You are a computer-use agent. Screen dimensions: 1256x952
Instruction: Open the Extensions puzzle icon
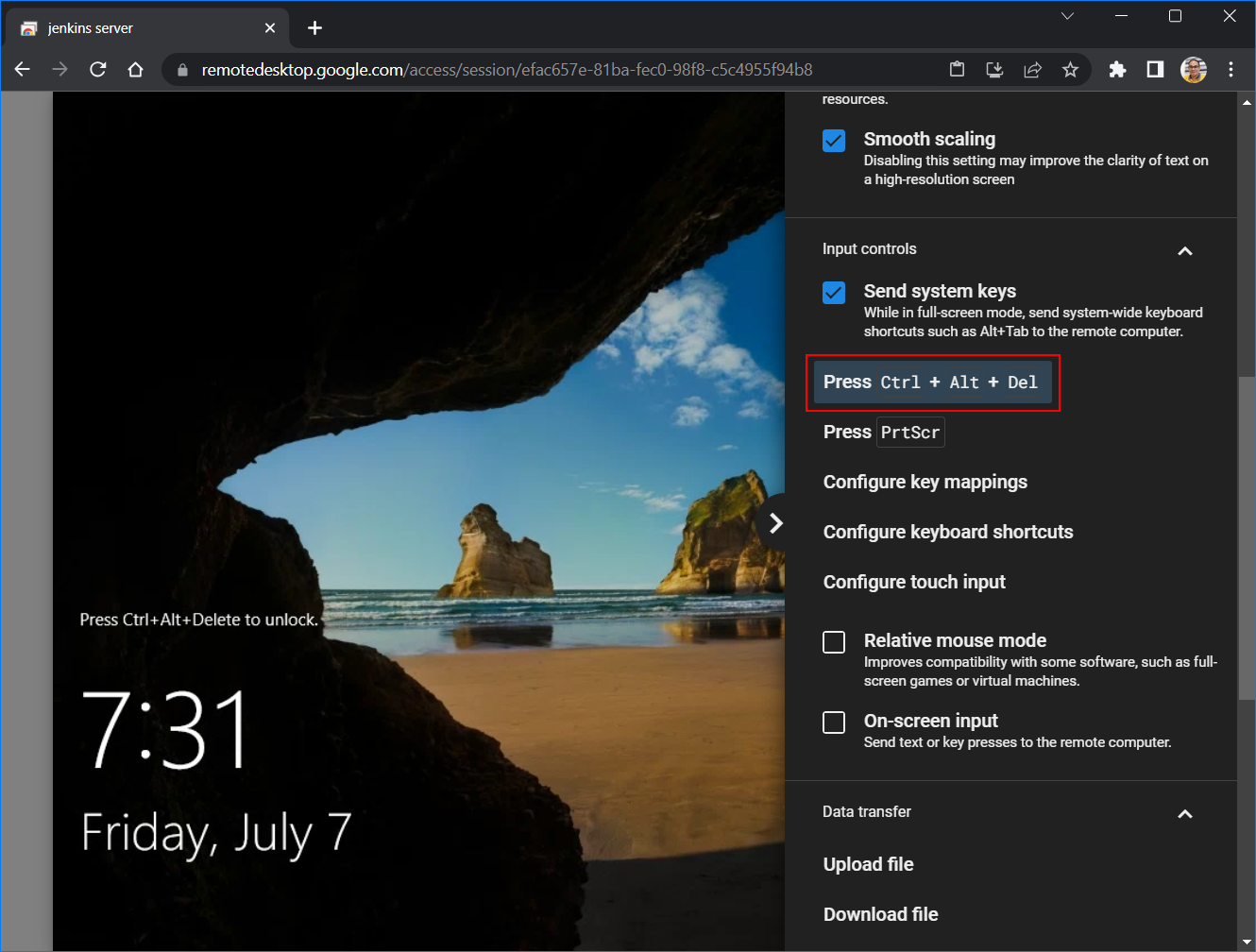tap(1117, 69)
